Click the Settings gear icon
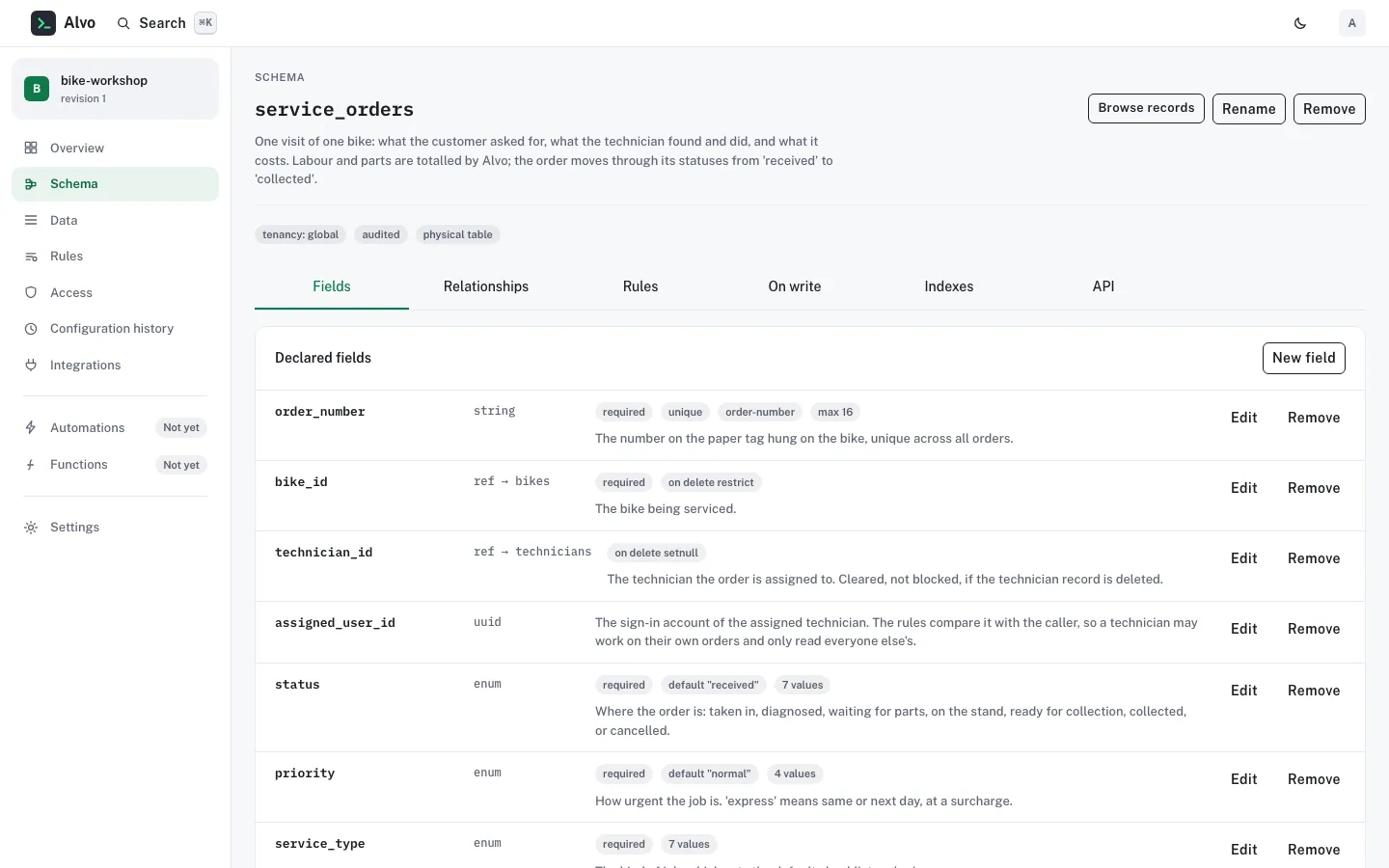The image size is (1389, 868). 31,528
